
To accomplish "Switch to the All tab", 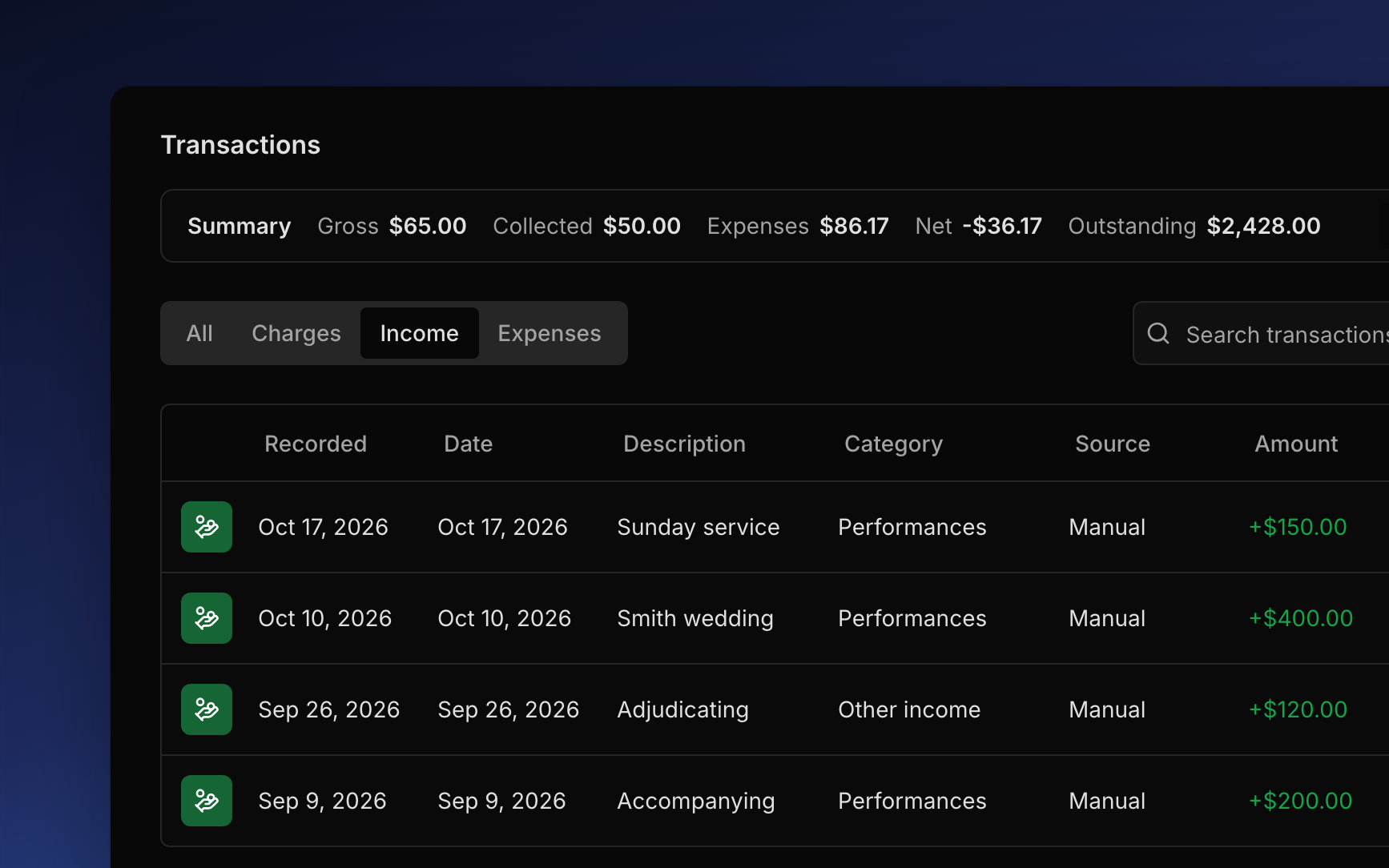I will click(199, 333).
